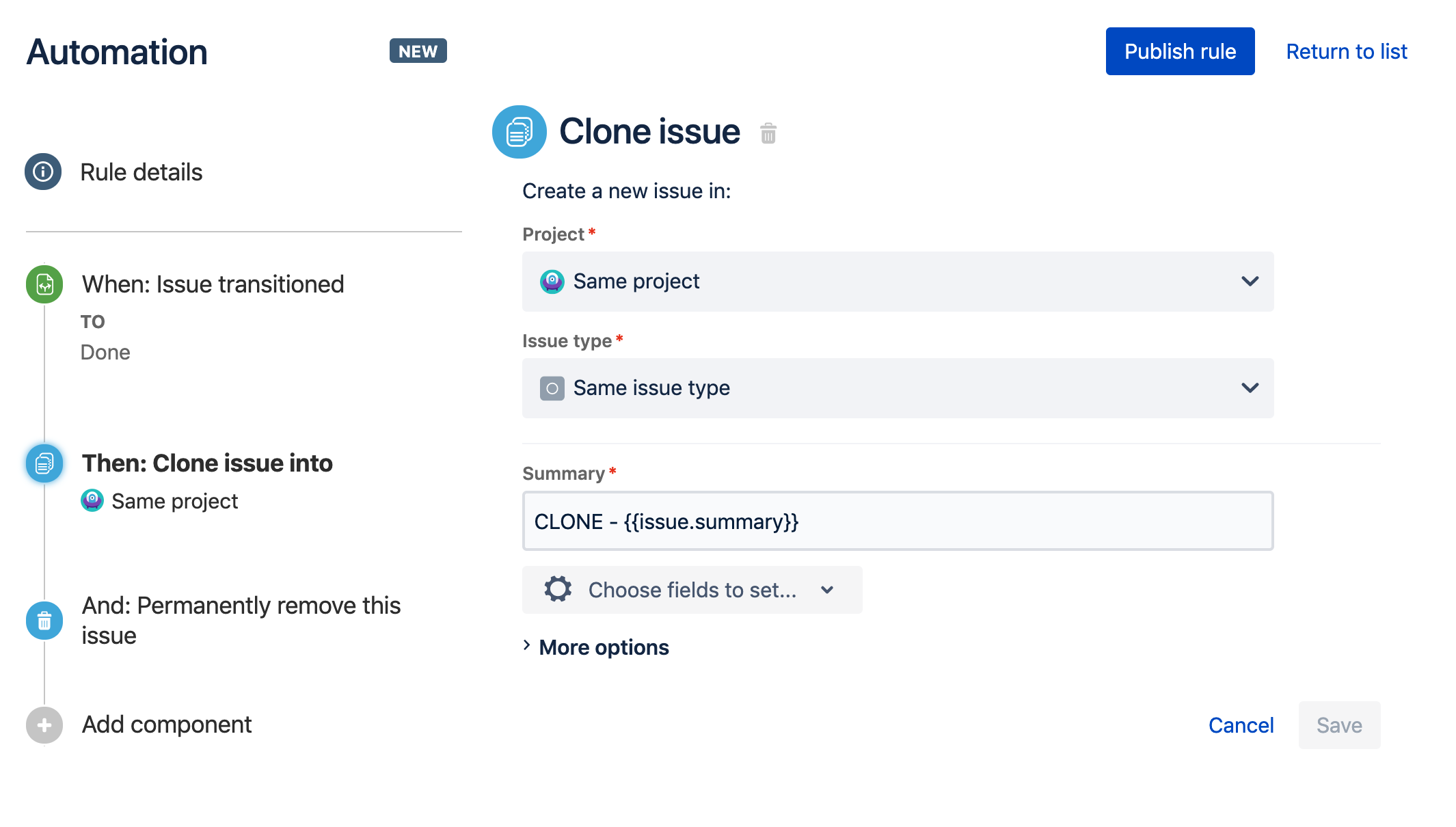
Task: Click the Rule details info icon
Action: (x=43, y=172)
